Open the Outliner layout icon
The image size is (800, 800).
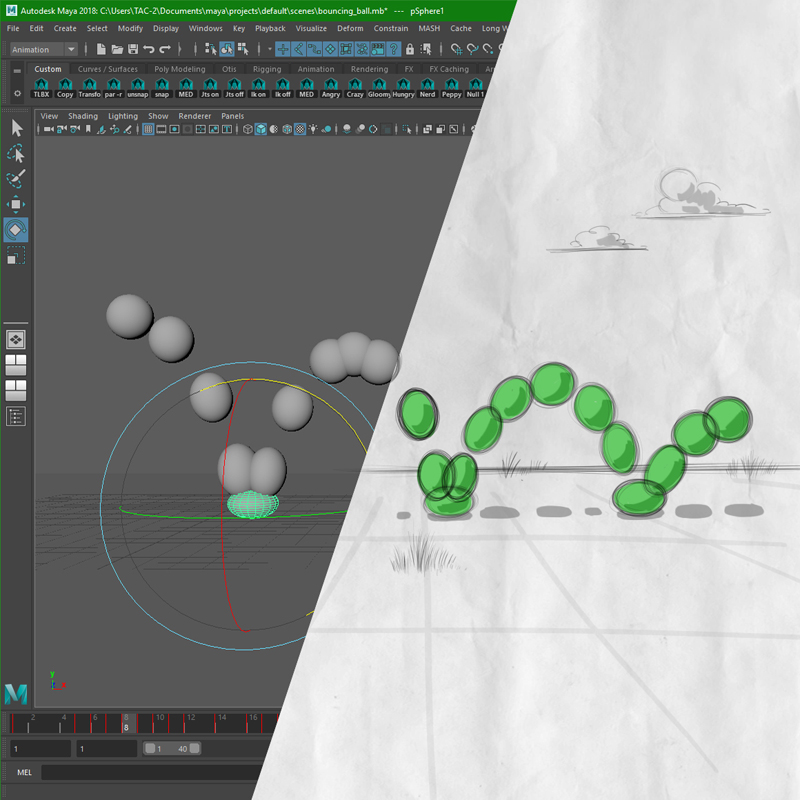pyautogui.click(x=16, y=416)
